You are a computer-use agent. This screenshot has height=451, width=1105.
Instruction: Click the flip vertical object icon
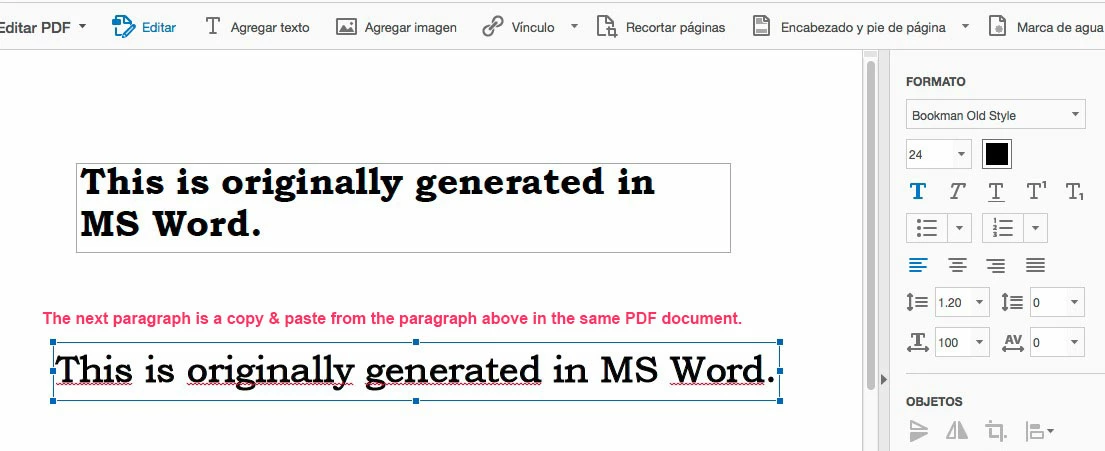[x=918, y=430]
